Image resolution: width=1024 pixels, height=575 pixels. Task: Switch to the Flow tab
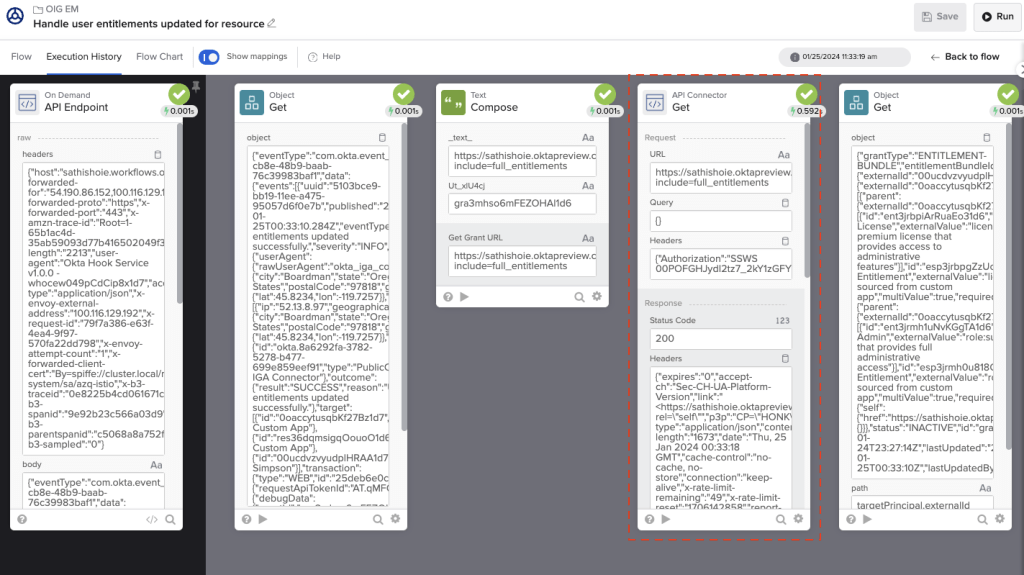pyautogui.click(x=21, y=57)
